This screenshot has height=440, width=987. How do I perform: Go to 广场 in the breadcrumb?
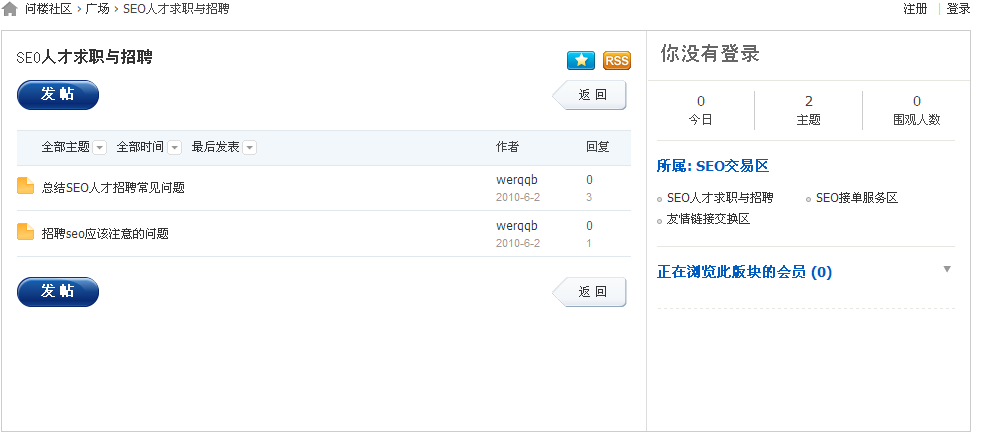tap(97, 9)
